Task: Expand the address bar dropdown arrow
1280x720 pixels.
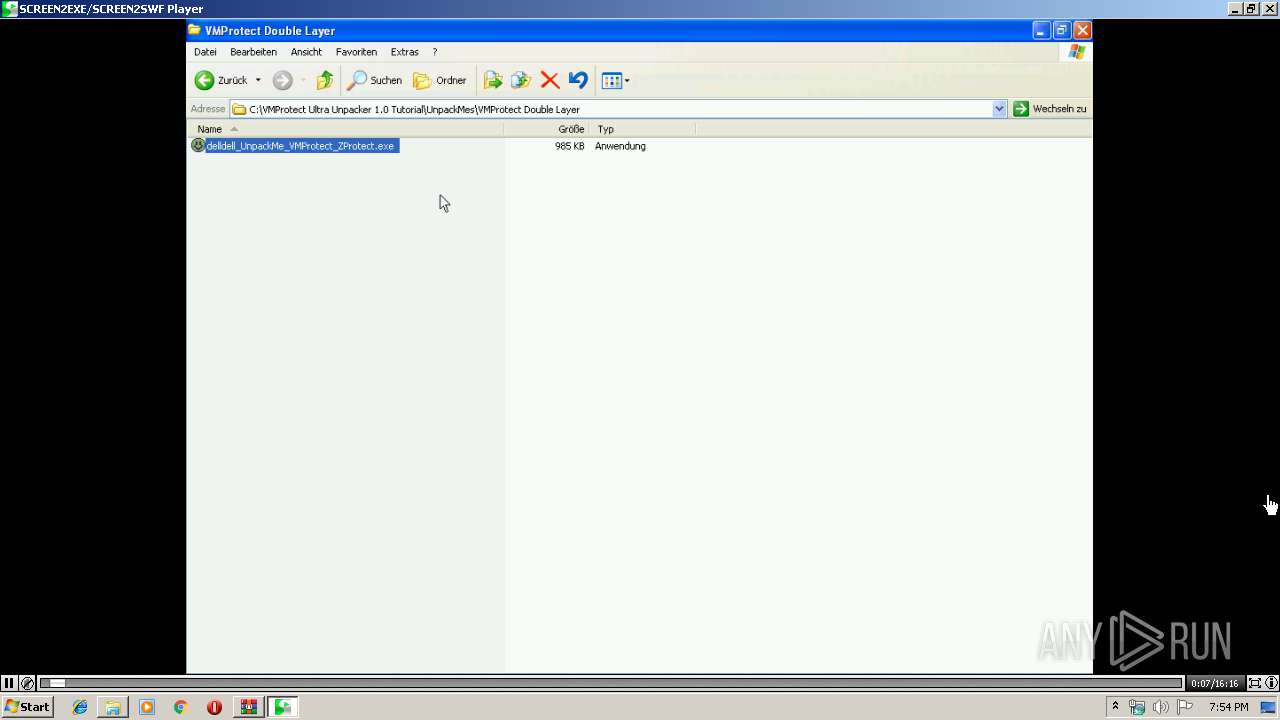Action: (x=999, y=109)
